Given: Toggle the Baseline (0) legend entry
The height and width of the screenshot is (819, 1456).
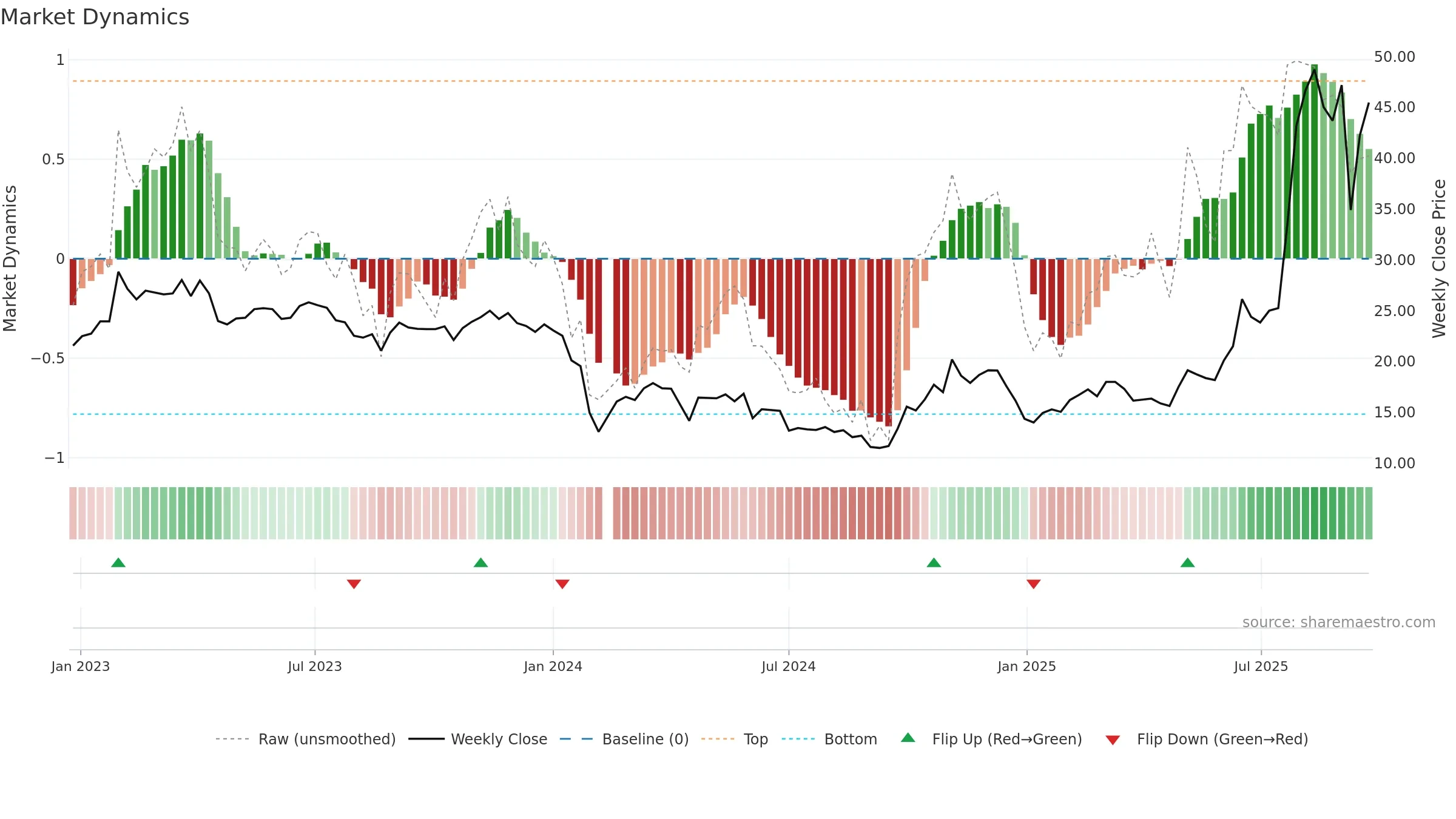Looking at the screenshot, I should 624,739.
